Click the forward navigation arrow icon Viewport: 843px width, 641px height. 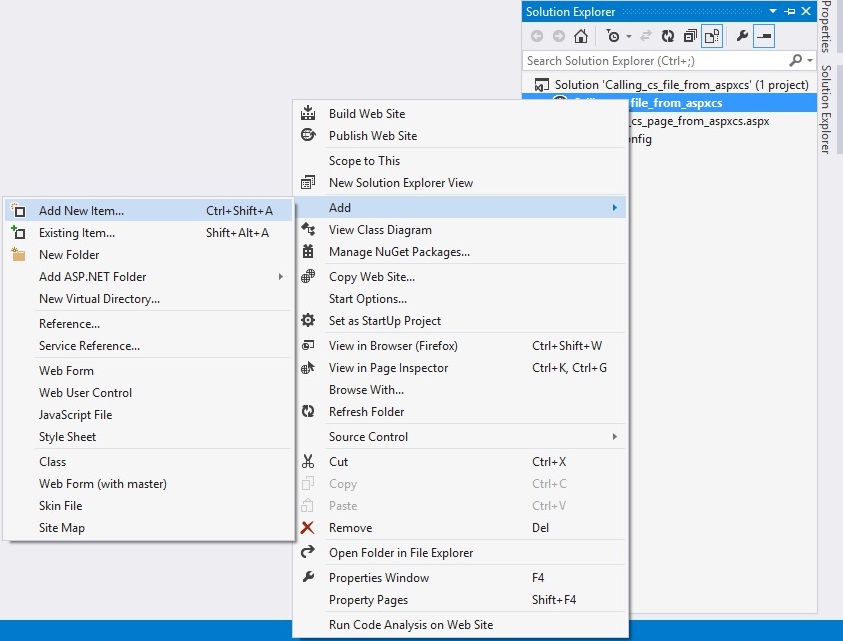click(x=558, y=37)
